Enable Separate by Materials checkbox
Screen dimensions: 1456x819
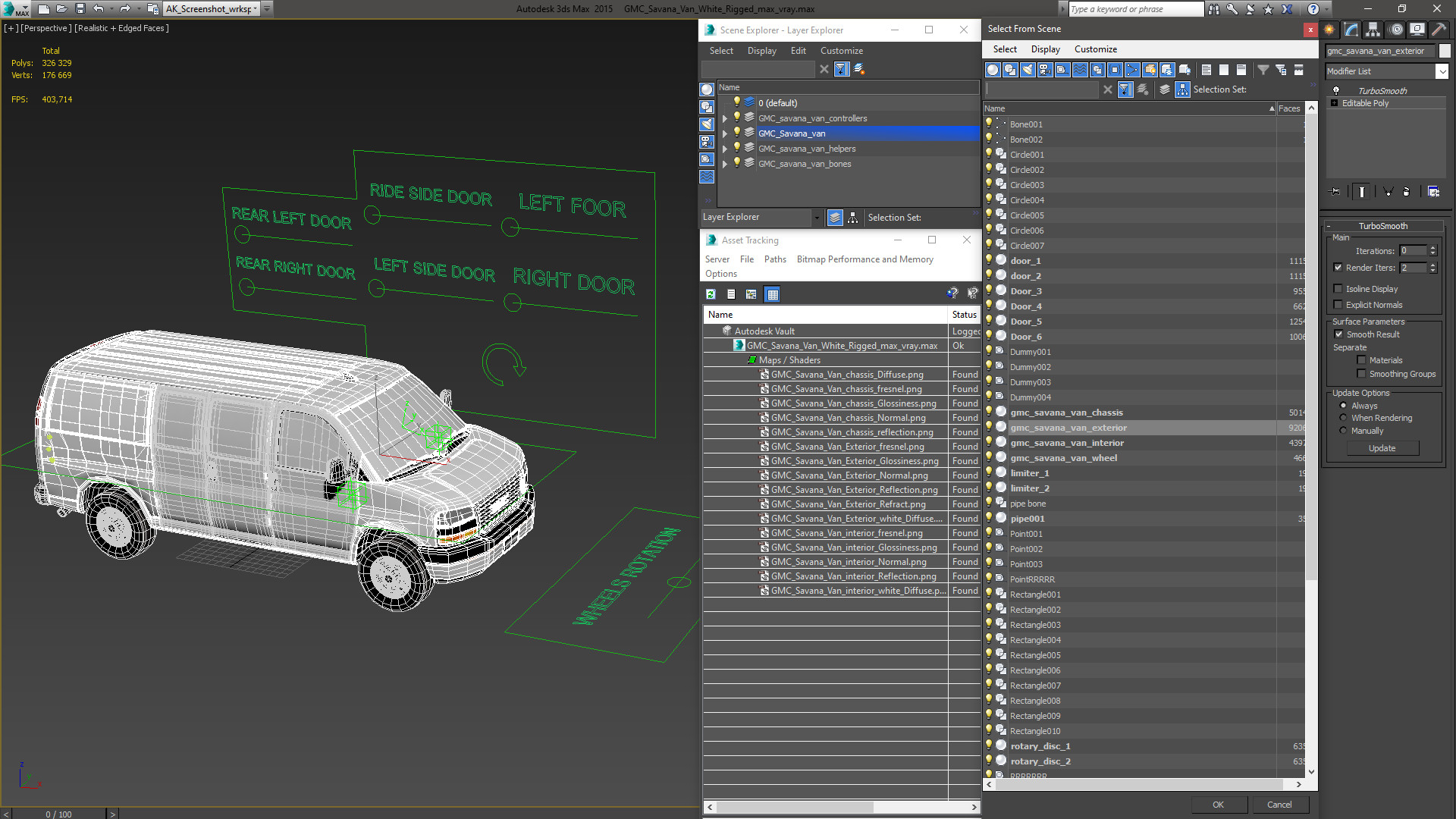coord(1361,360)
